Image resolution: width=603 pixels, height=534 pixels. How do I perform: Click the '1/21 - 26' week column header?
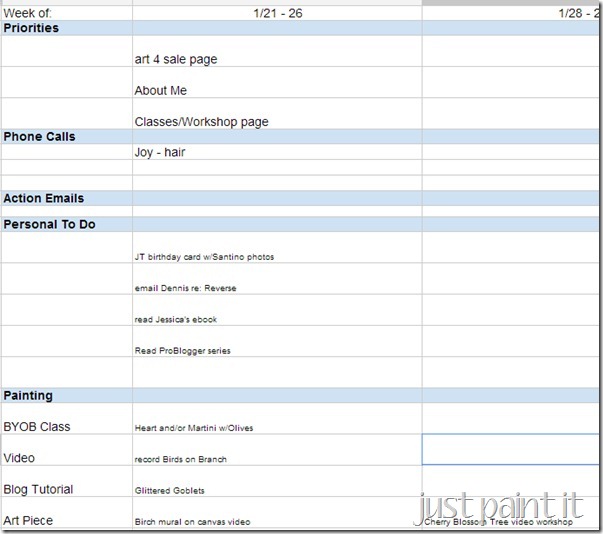point(277,13)
